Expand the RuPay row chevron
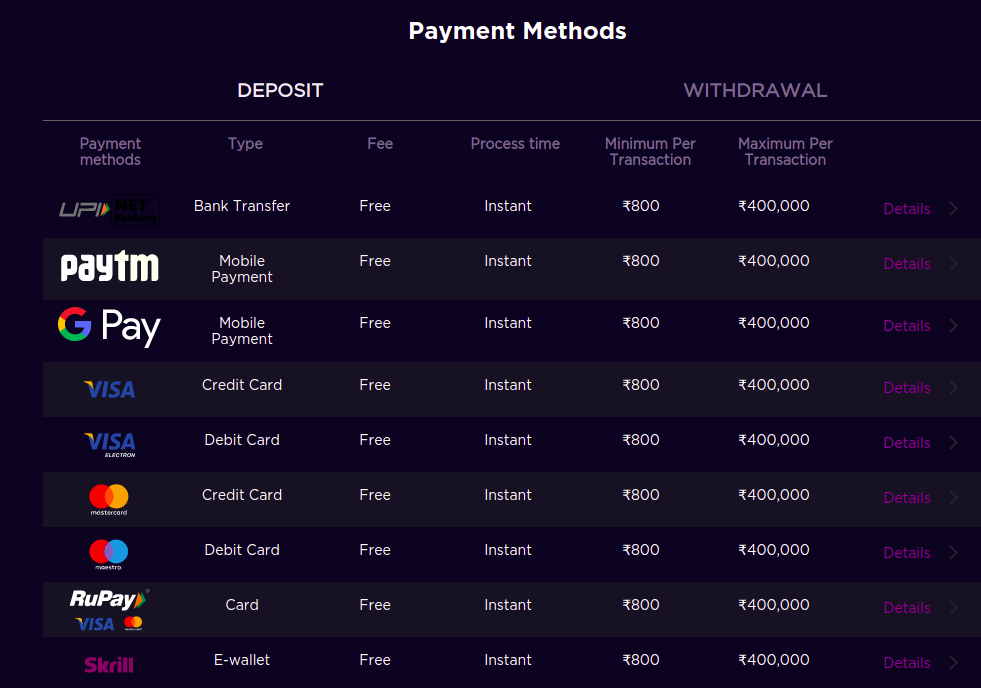The image size is (981, 688). (x=953, y=607)
